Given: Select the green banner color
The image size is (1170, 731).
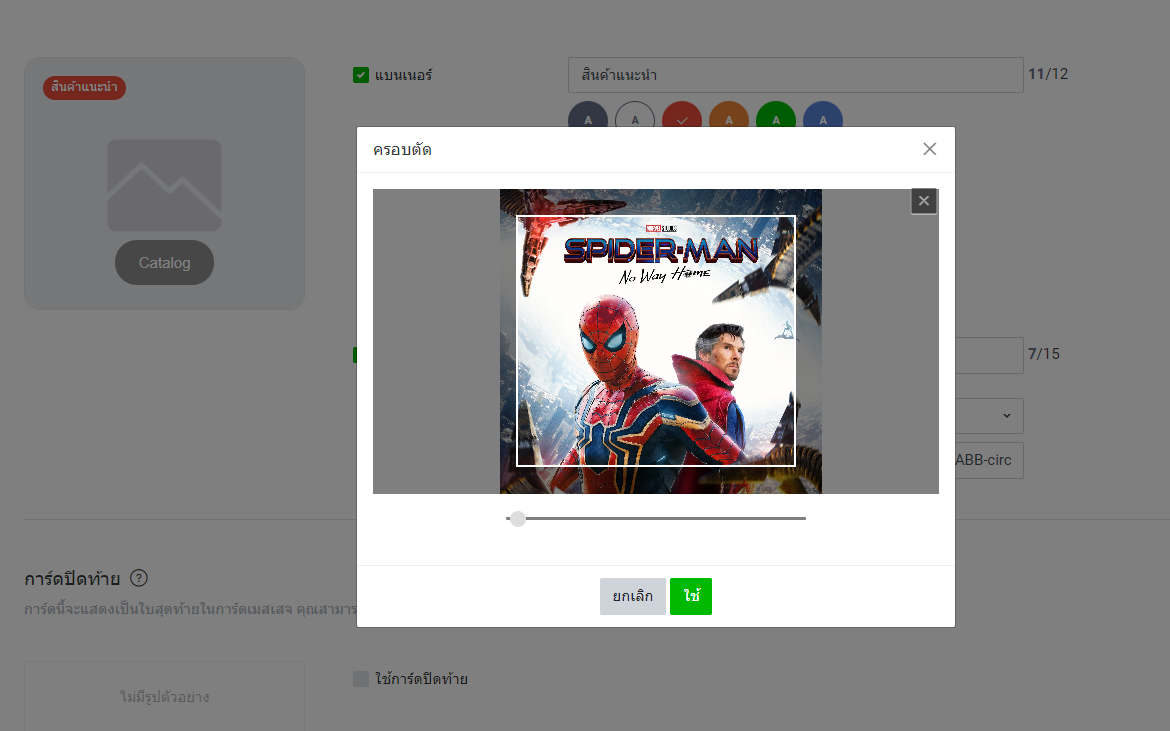Looking at the screenshot, I should click(776, 116).
